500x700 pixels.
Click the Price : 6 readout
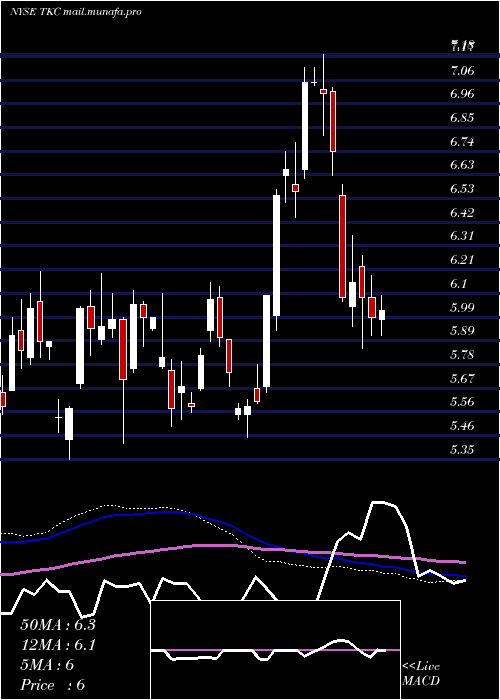(53, 685)
